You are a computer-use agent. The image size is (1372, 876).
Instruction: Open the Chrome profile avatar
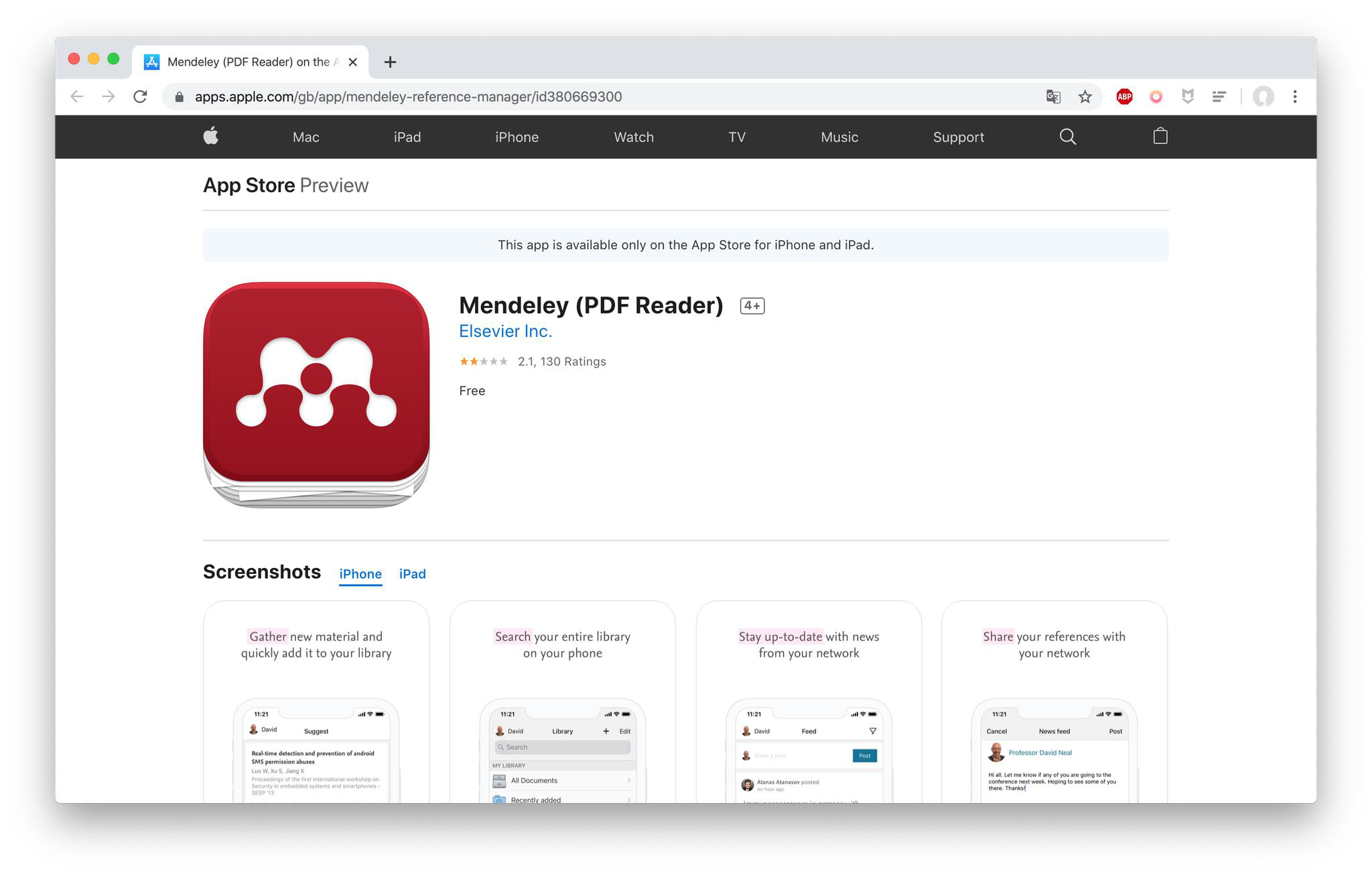click(x=1263, y=96)
